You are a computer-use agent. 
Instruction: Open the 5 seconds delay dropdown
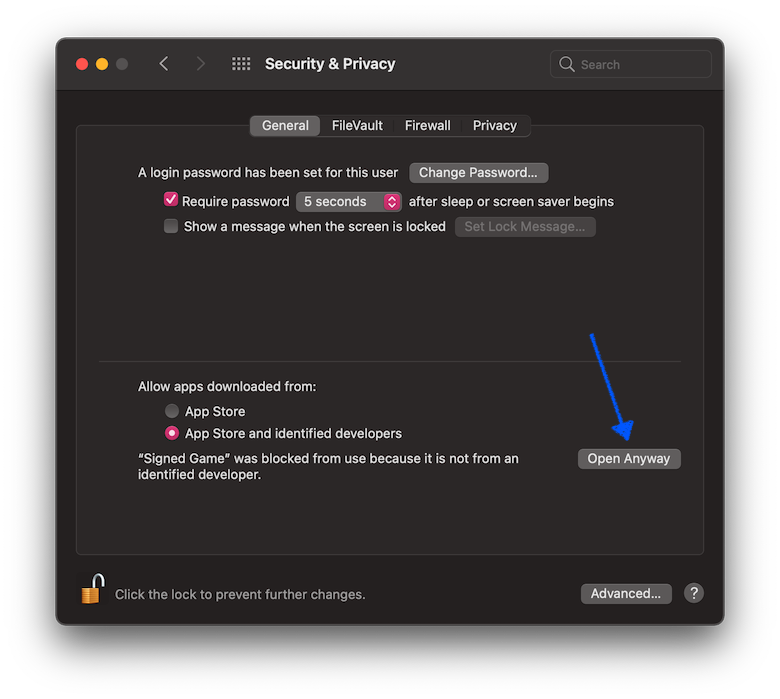(348, 201)
